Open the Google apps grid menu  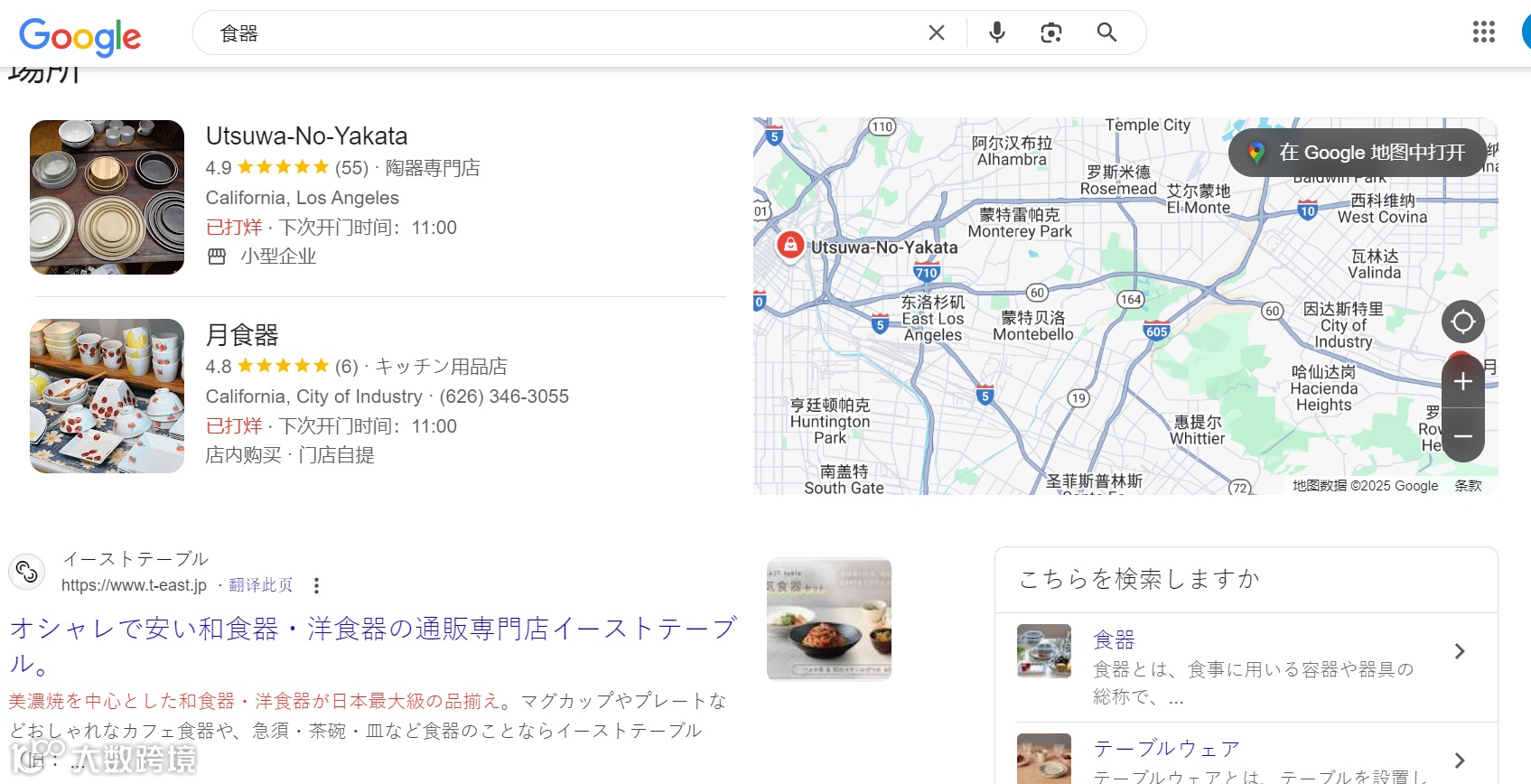[1484, 33]
